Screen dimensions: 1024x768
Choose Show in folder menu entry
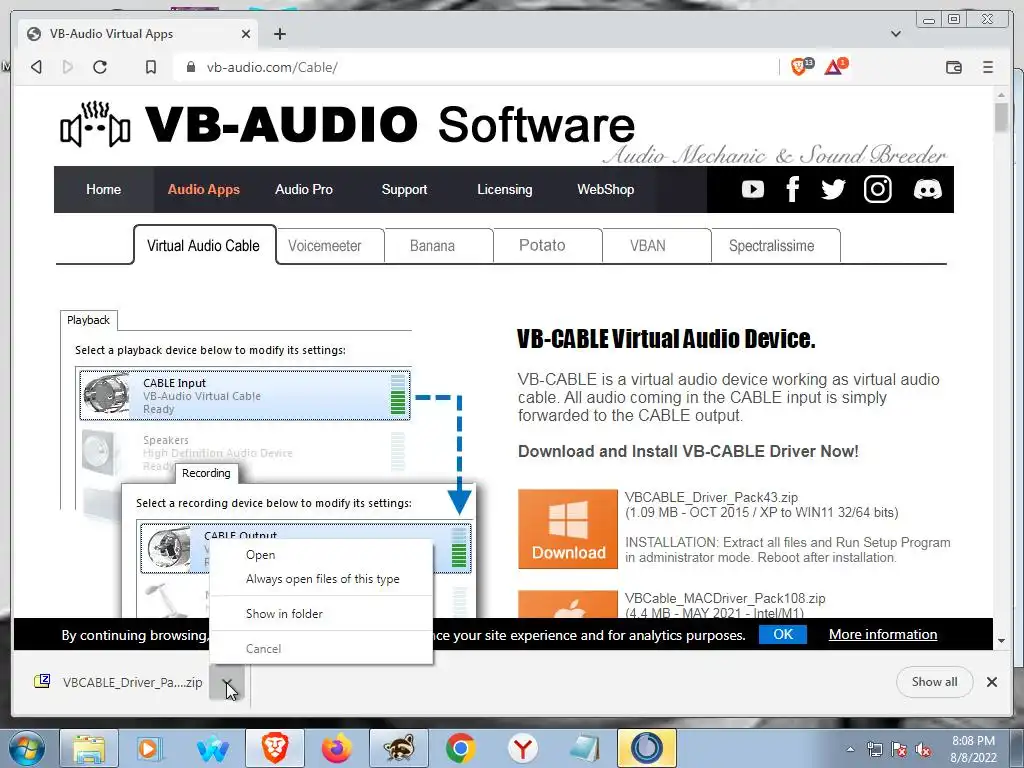321,614
